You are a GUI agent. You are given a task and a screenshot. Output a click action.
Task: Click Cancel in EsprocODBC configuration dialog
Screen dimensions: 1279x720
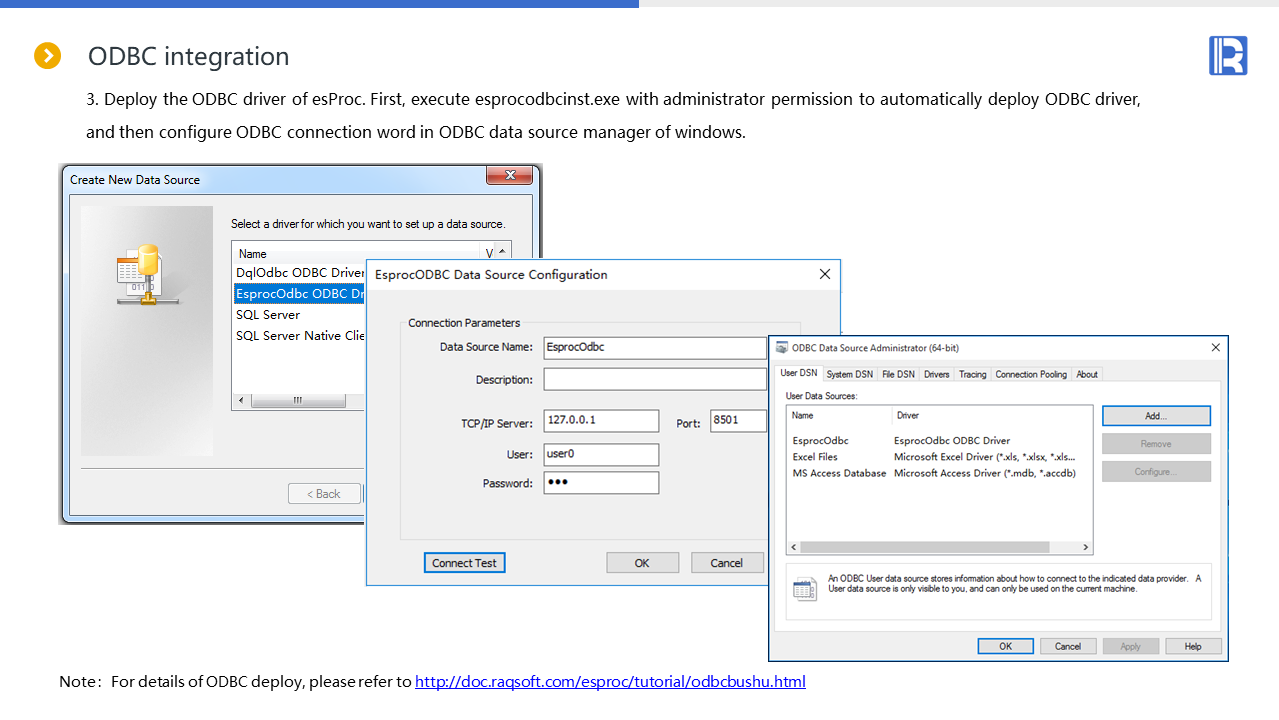[x=727, y=563]
